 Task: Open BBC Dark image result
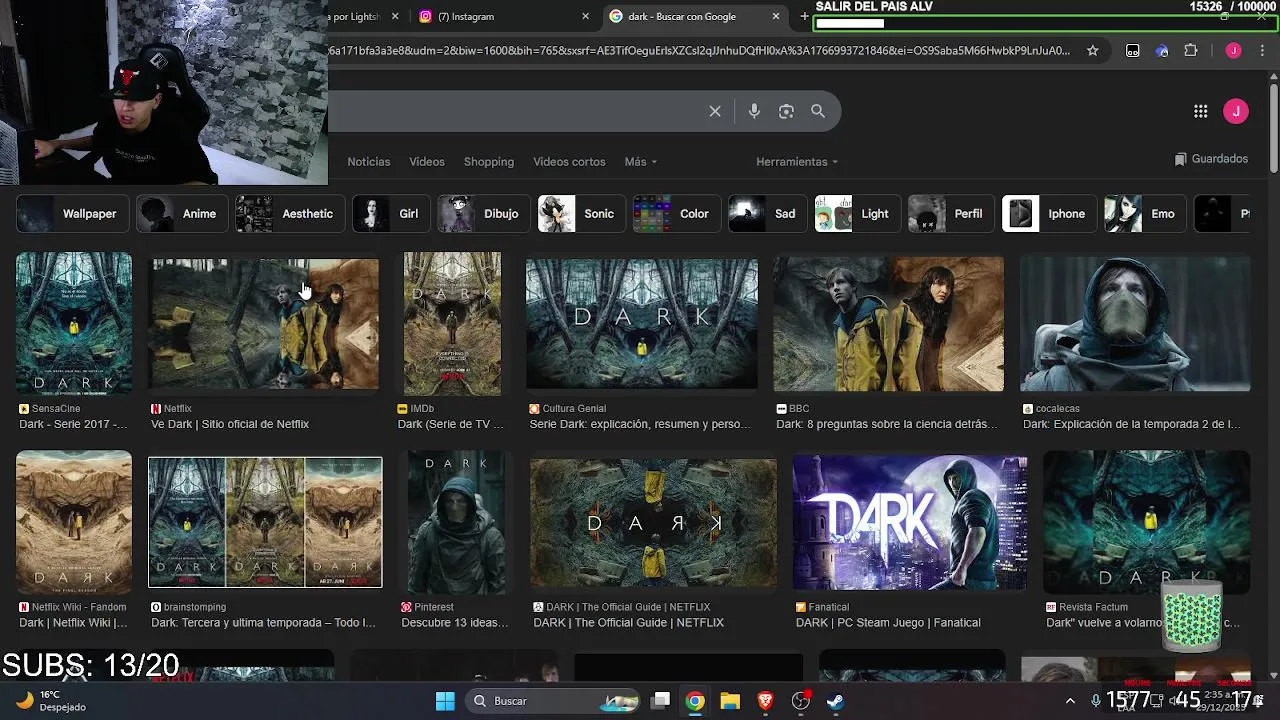(889, 323)
